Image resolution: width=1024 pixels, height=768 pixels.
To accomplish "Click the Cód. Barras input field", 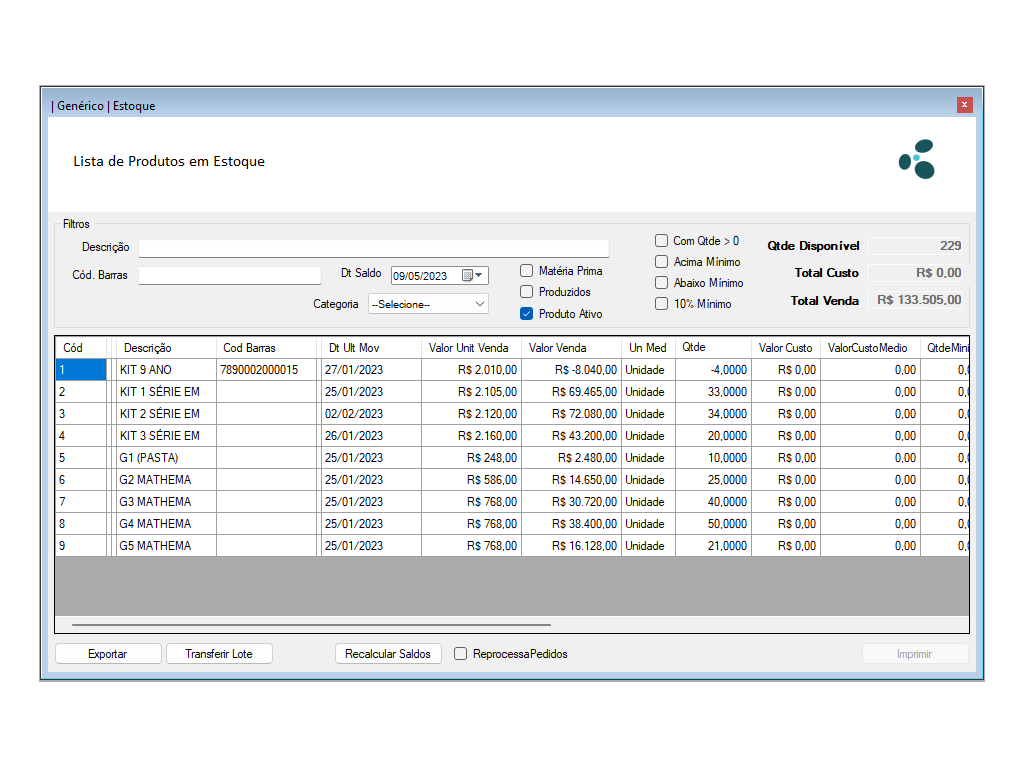I will click(230, 275).
